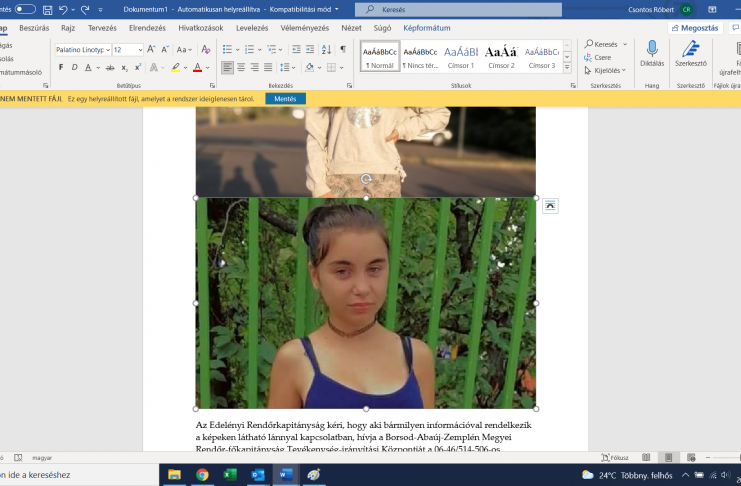Switch to web layout view icon
The width and height of the screenshot is (741, 486).
click(x=691, y=458)
